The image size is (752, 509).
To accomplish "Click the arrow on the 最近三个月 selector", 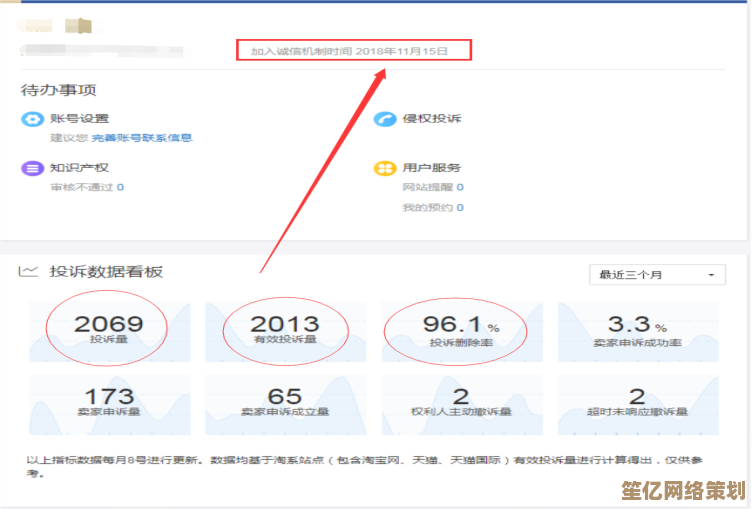I will (711, 275).
